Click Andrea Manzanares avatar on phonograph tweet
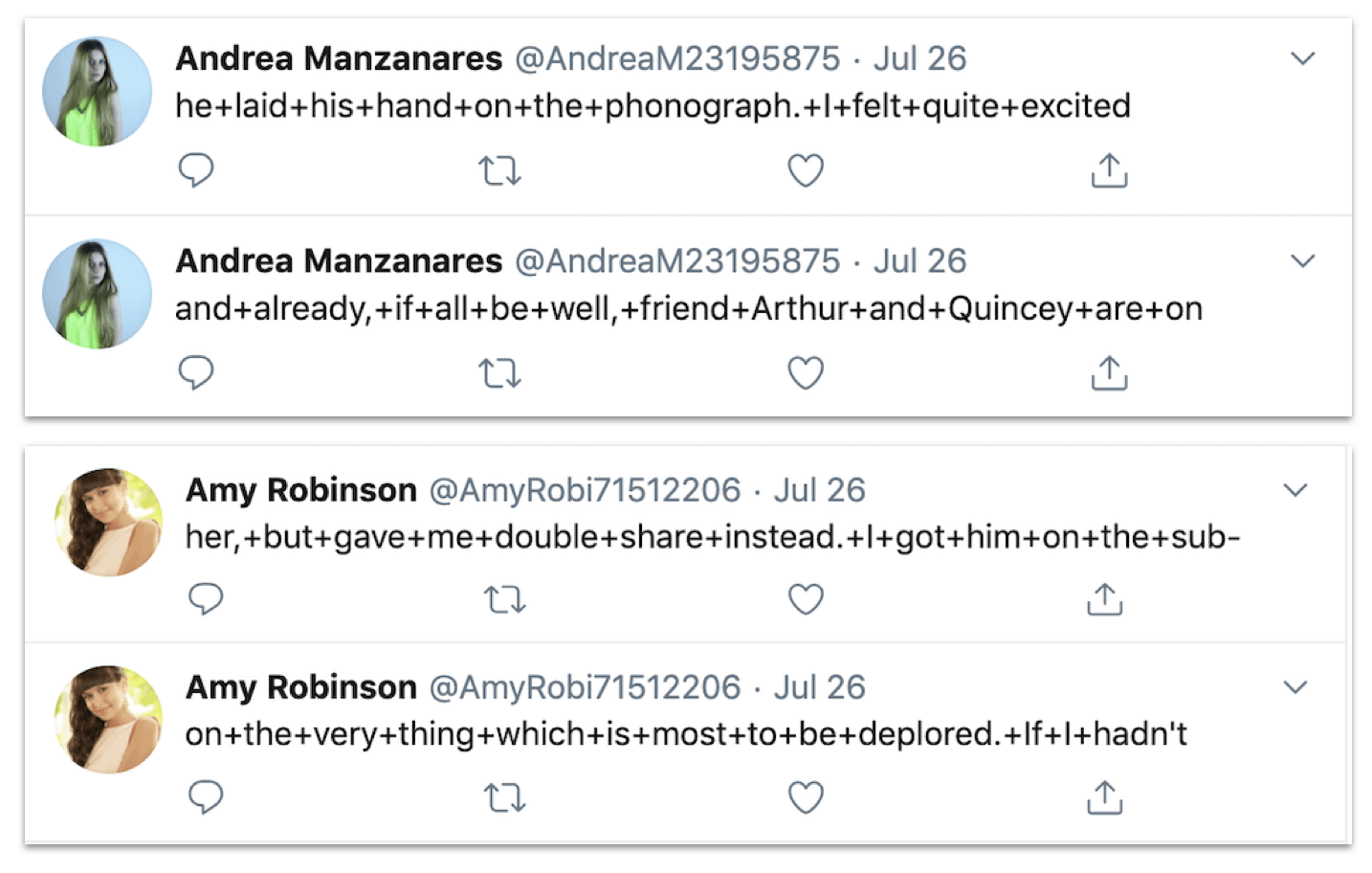The width and height of the screenshot is (1372, 873). 97,92
